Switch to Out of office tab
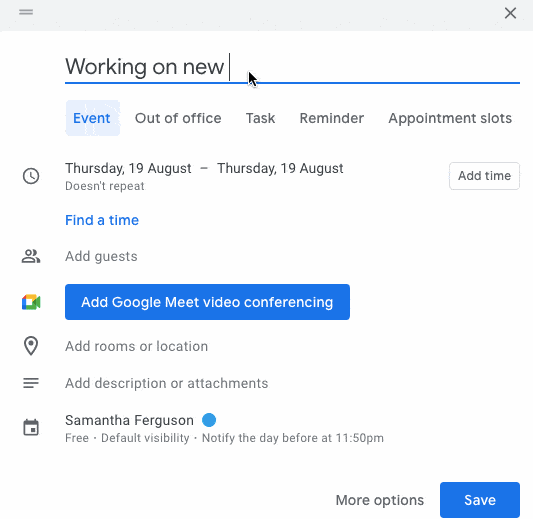Viewport: 533px width, 519px height. pyautogui.click(x=178, y=118)
